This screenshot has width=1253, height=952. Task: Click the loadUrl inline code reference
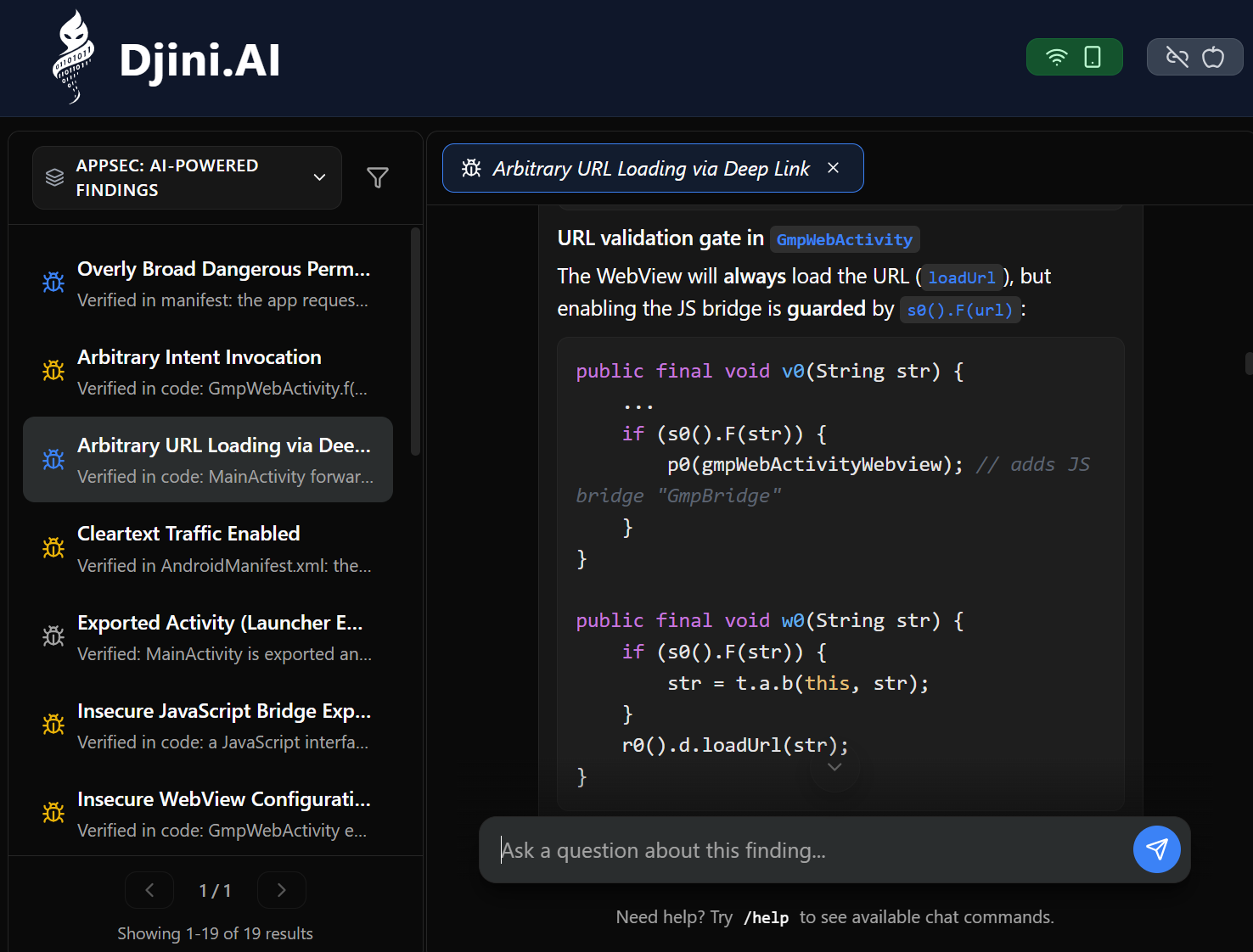click(962, 277)
